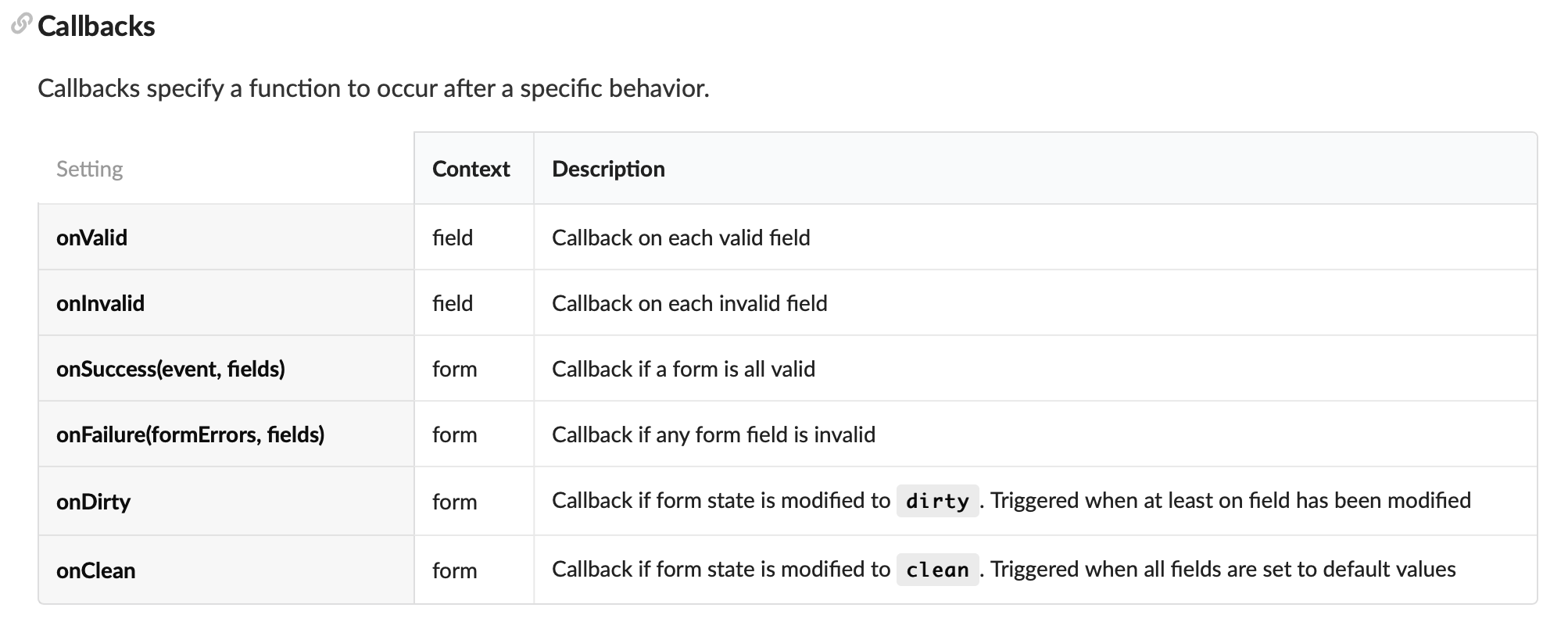Image resolution: width=1568 pixels, height=622 pixels.
Task: Click 'Callback if any form field is invalid' text
Action: (713, 434)
